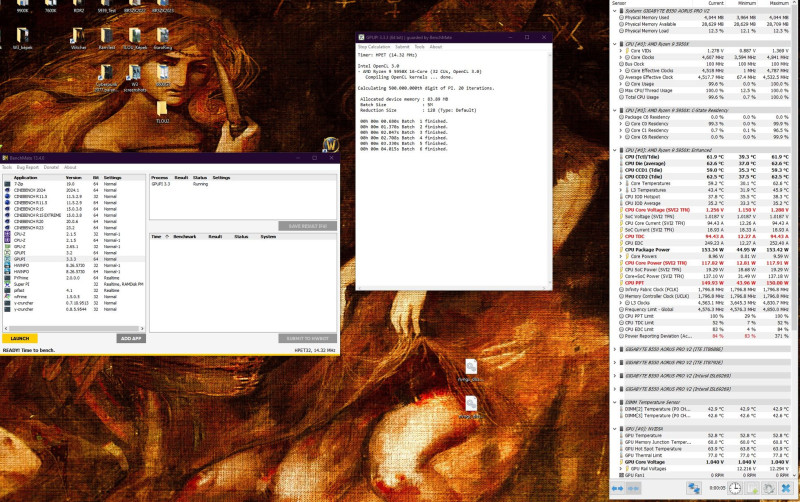Image resolution: width=800 pixels, height=502 pixels.
Task: Click the GPU Hot Spot Temperature row
Action: [x=705, y=449]
